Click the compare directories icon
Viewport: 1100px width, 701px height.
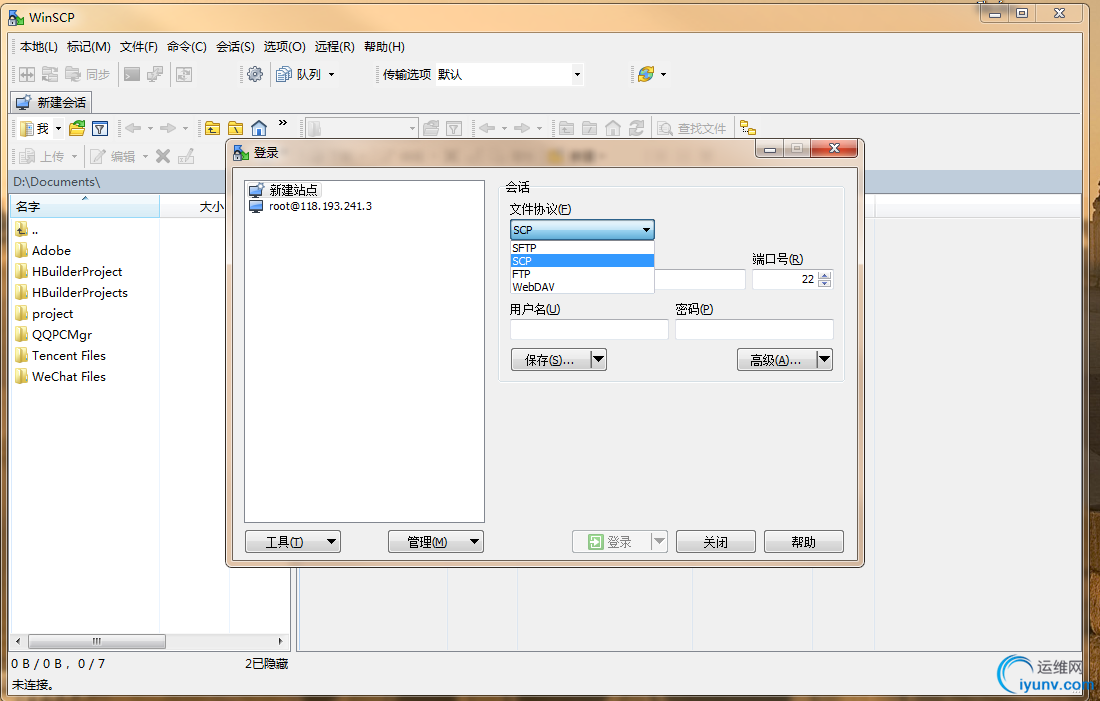pyautogui.click(x=27, y=74)
